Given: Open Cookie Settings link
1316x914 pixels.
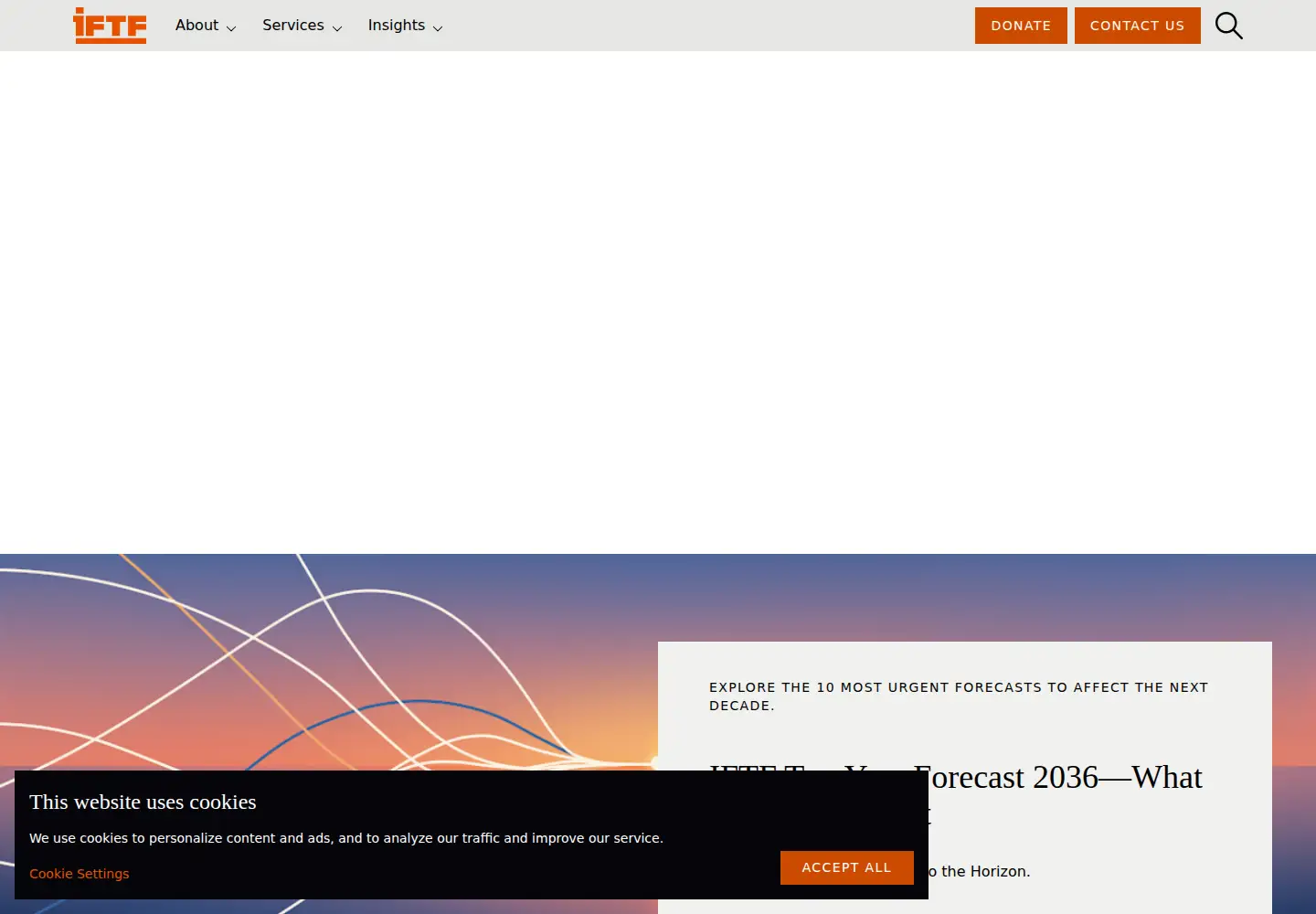Looking at the screenshot, I should (x=80, y=874).
